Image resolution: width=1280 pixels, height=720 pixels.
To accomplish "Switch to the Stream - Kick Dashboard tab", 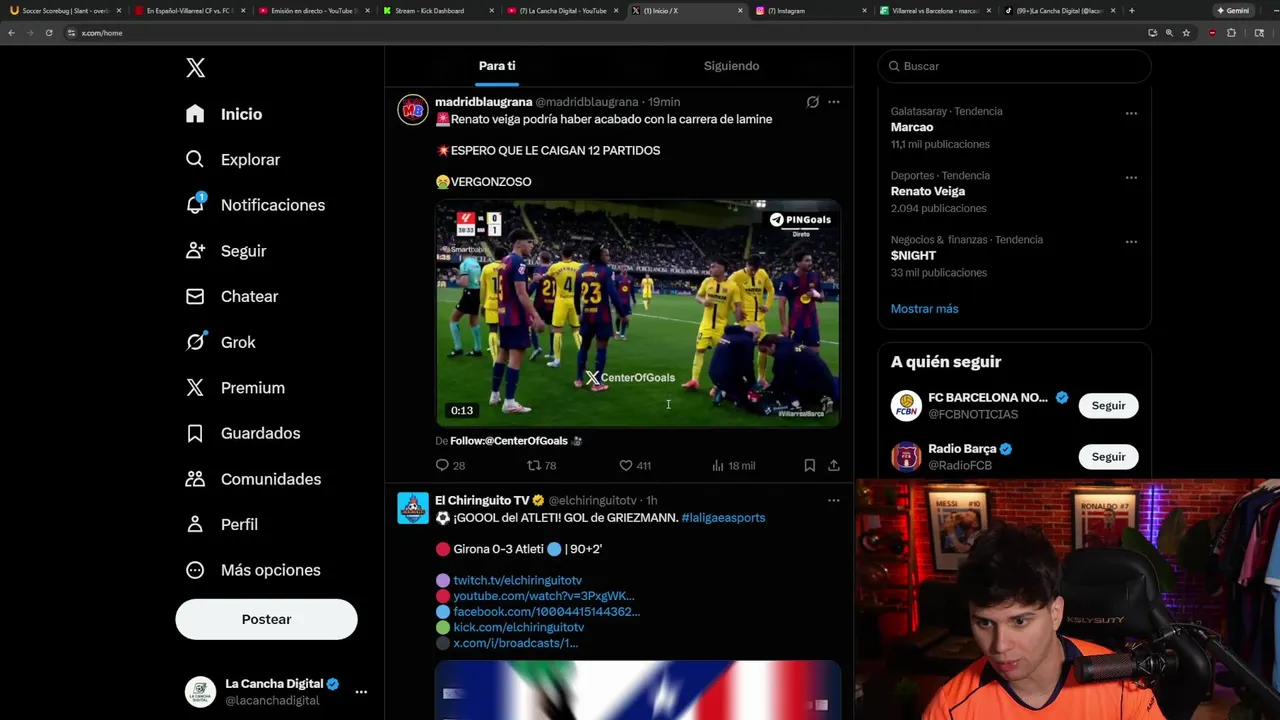I will 437,11.
